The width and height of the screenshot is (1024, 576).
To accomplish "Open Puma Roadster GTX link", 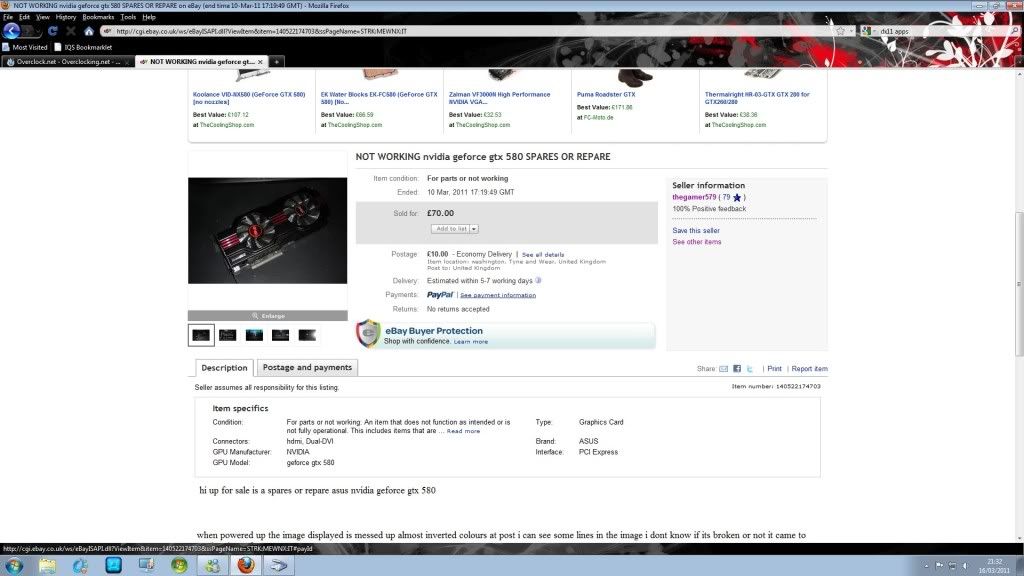I will coord(606,95).
